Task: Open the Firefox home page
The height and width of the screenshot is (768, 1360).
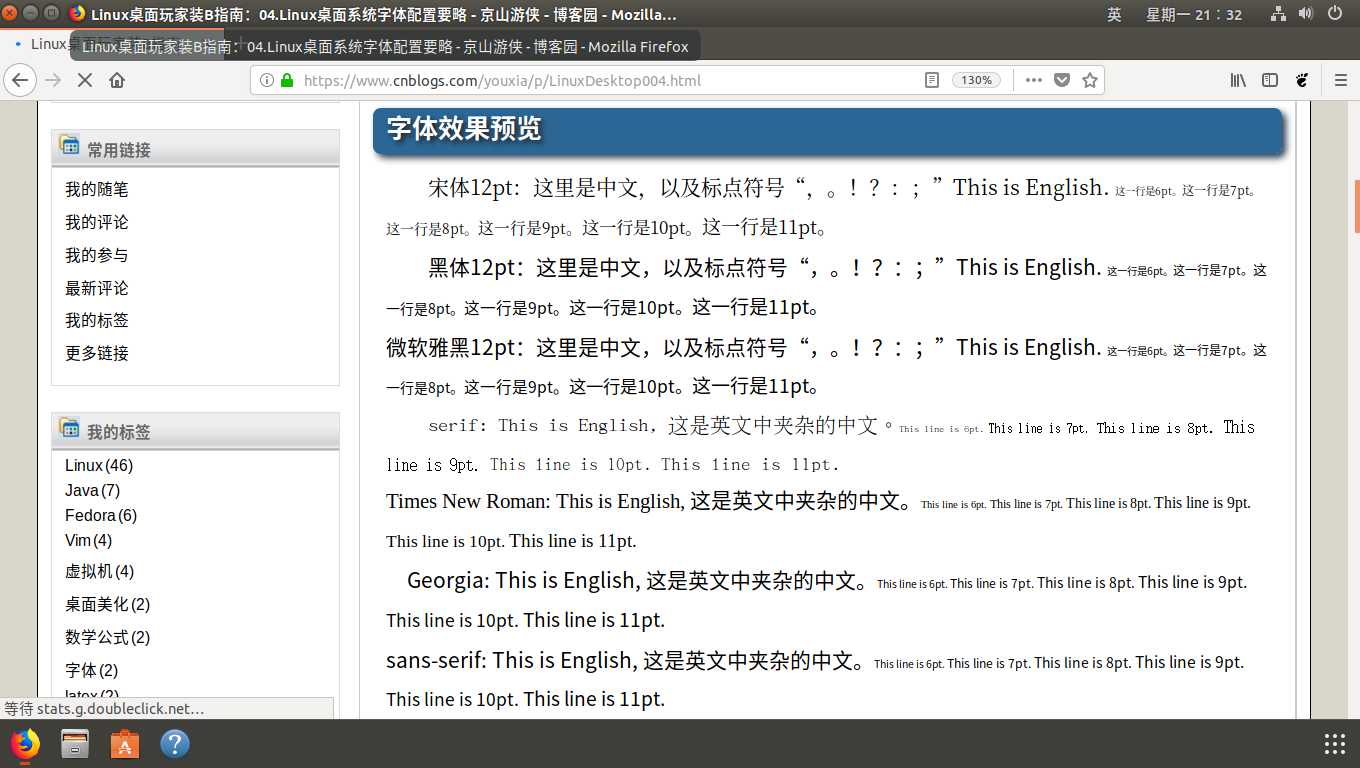Action: (117, 80)
